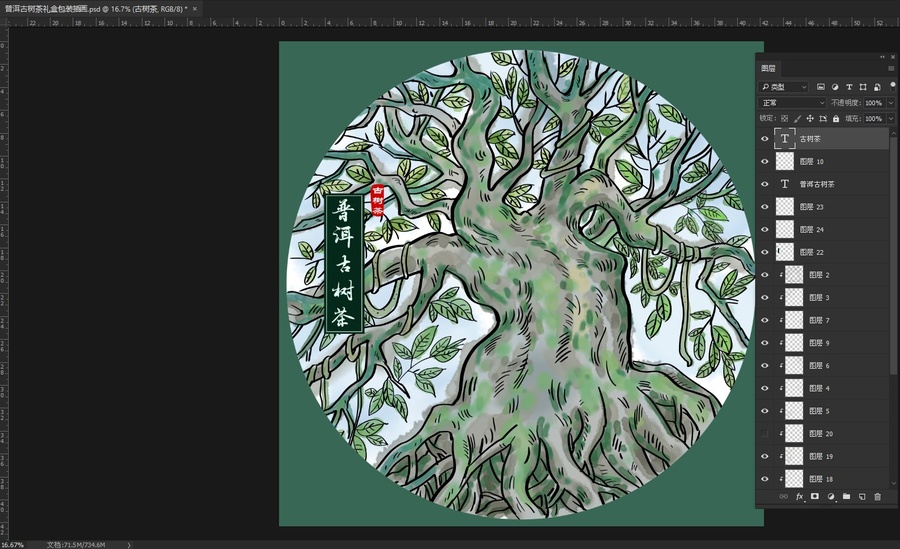The height and width of the screenshot is (549, 900).
Task: Click link layers icon at panel bottom
Action: click(783, 497)
